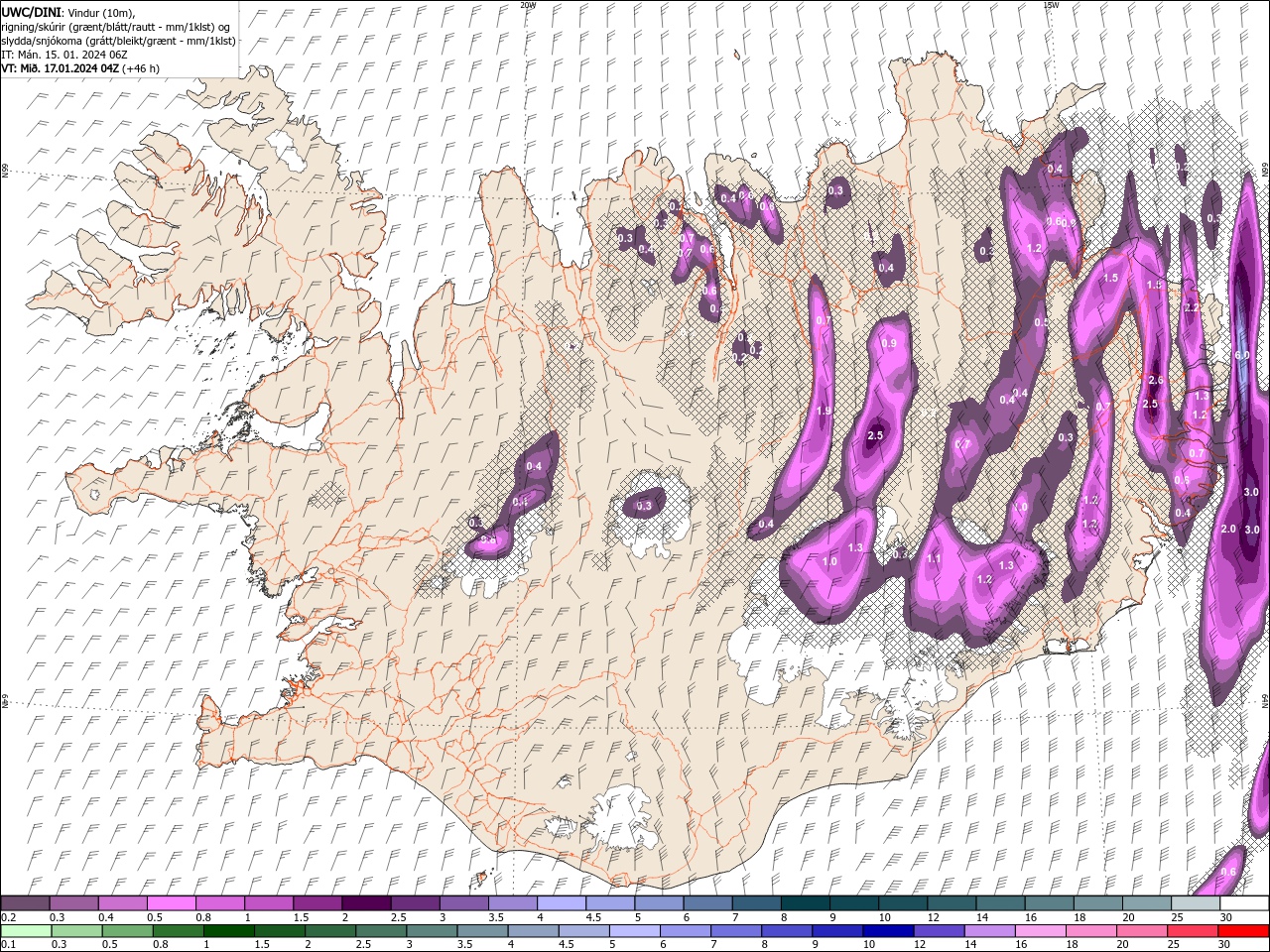
Task: Click the deep blue swatch between 10 and 12
Action: pos(888,931)
